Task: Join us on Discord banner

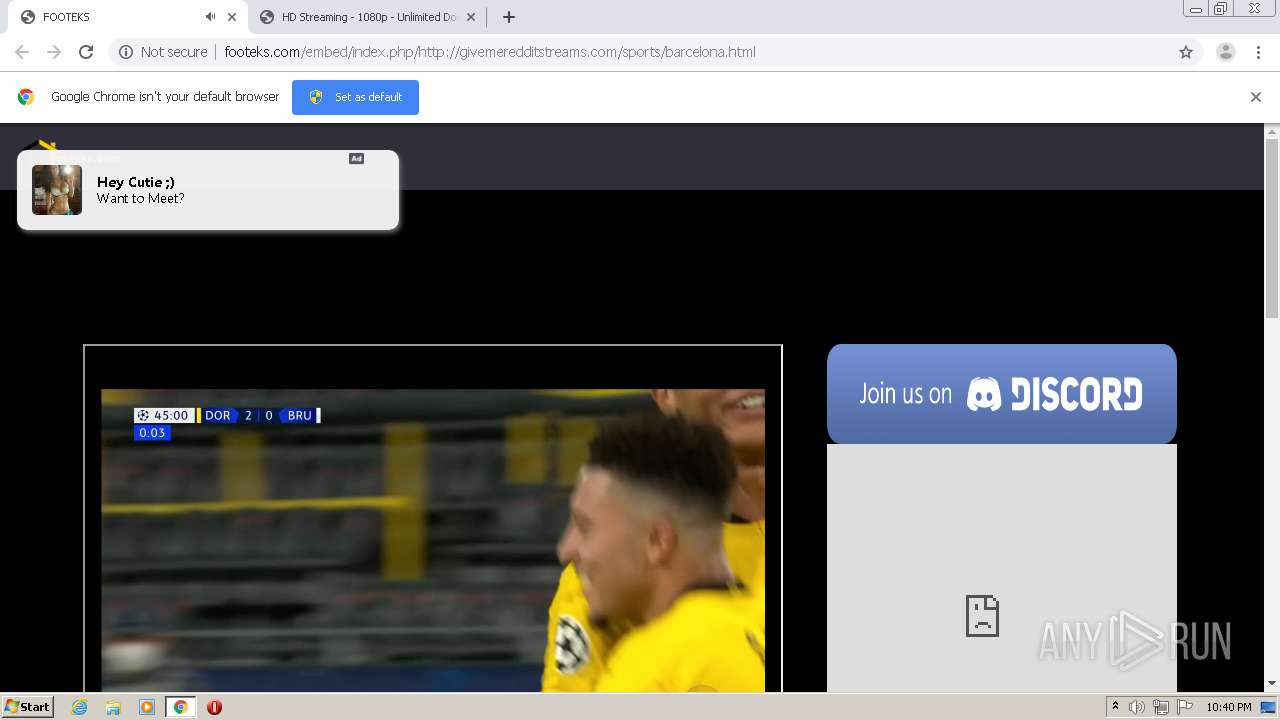Action: coord(1002,394)
